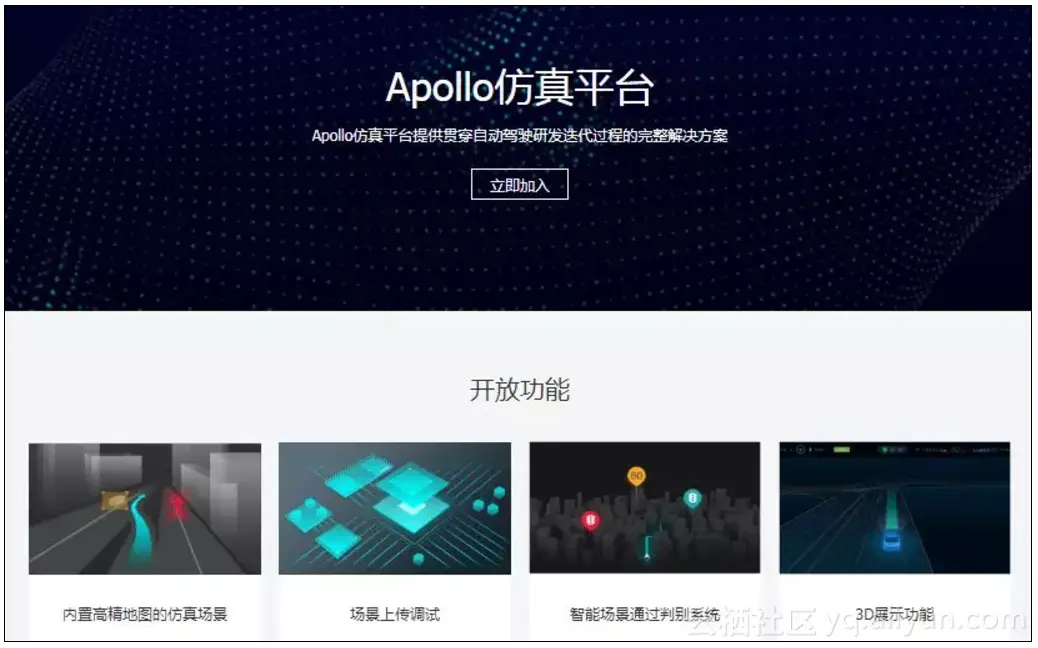Click the circular icon in 3D view toolbar
Image resolution: width=1038 pixels, height=648 pixels.
tap(800, 449)
